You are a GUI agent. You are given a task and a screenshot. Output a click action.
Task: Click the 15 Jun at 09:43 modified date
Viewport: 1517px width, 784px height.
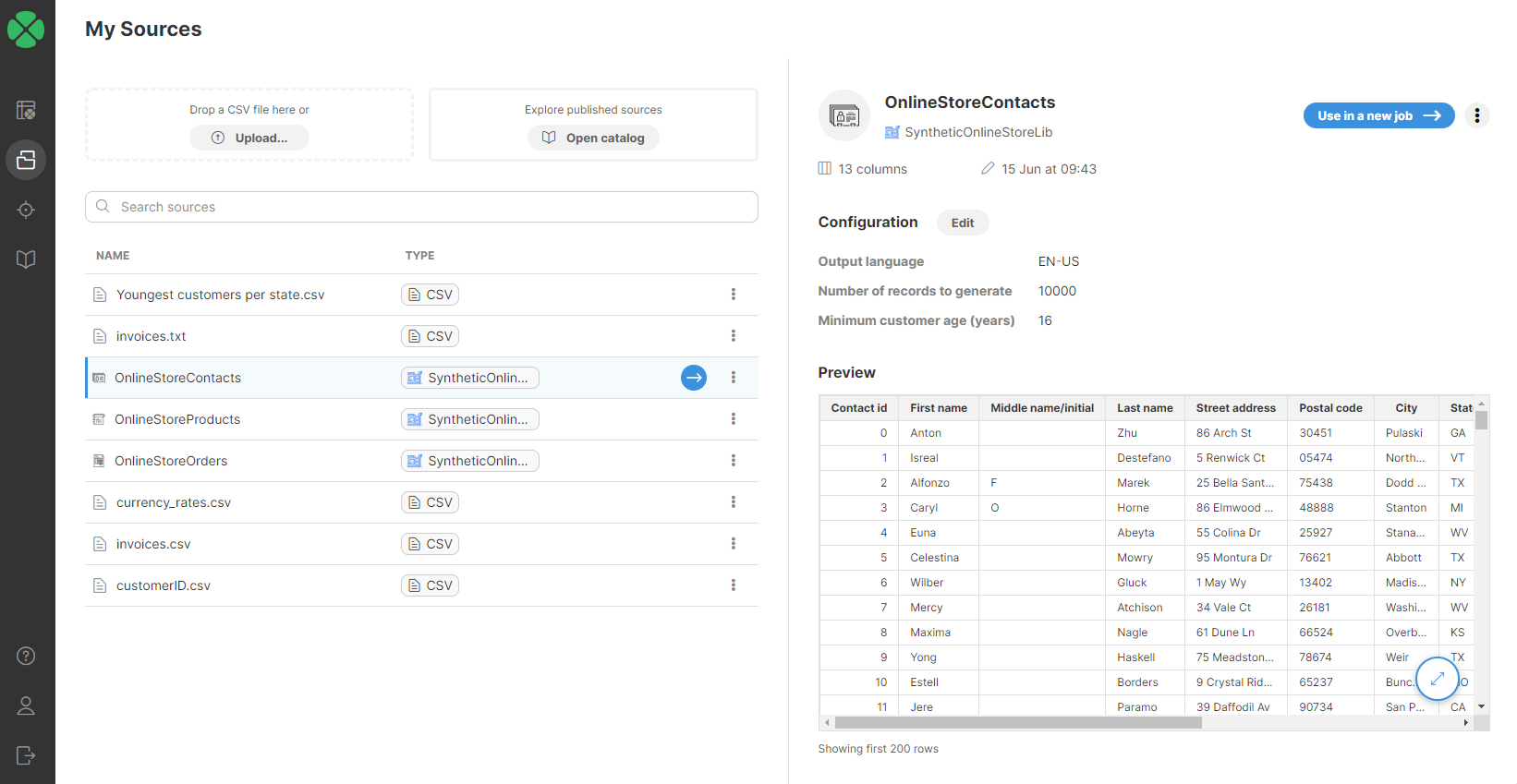(1038, 169)
